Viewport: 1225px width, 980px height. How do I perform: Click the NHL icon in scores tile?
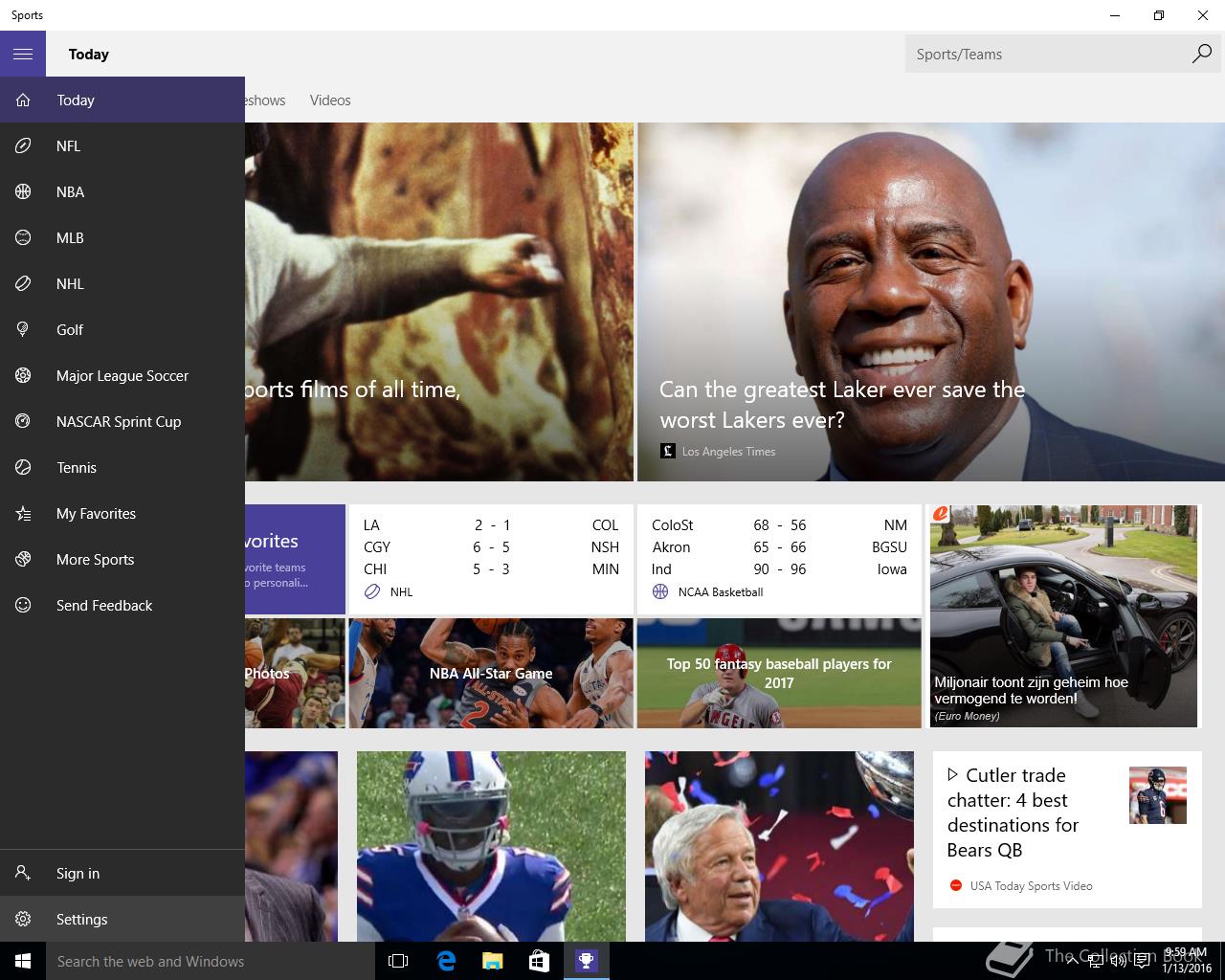[x=372, y=591]
